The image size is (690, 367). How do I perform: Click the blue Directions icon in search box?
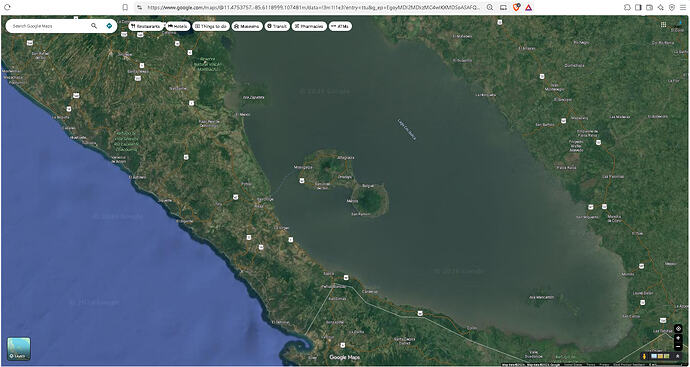coord(109,26)
